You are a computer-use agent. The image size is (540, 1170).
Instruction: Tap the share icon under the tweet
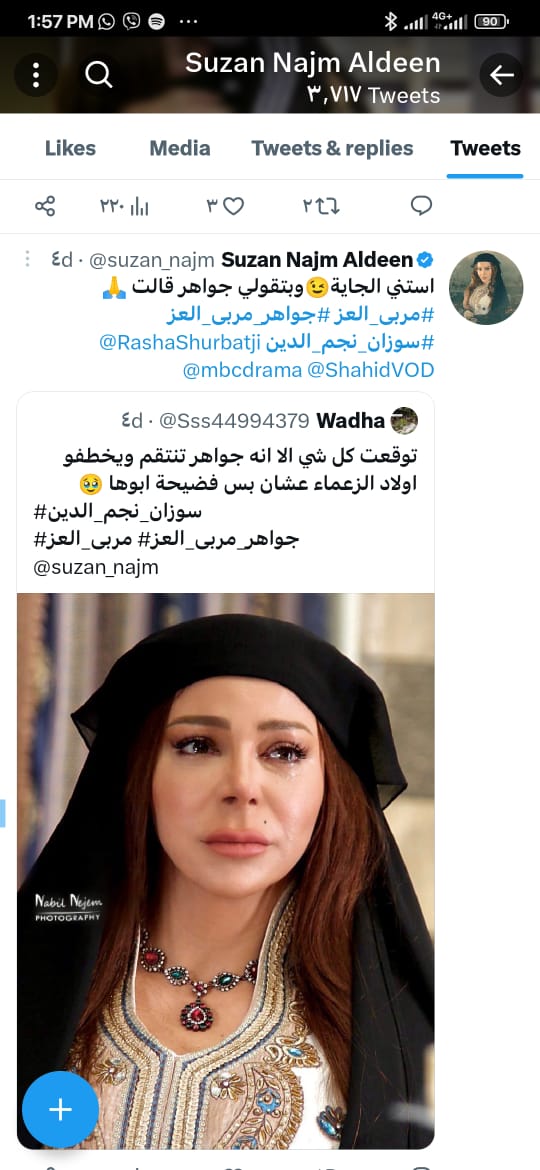point(45,206)
